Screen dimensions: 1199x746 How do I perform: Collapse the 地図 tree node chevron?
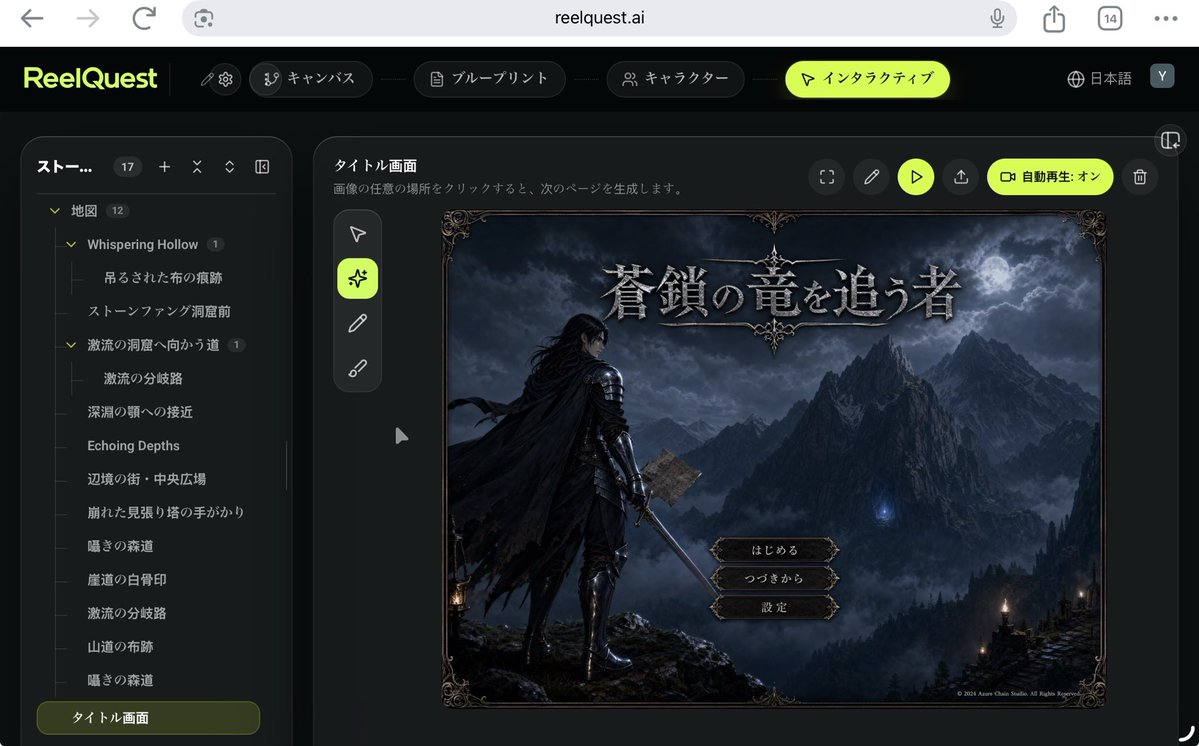54,210
